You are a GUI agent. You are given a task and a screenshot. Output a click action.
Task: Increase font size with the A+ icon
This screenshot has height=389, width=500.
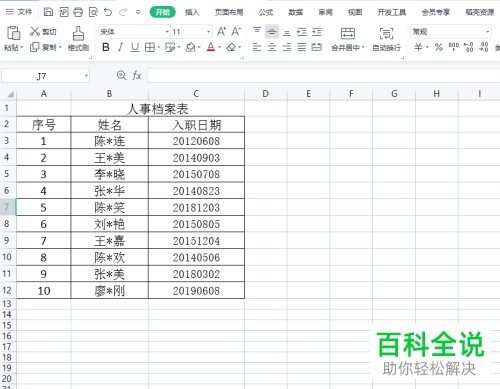[x=221, y=32]
